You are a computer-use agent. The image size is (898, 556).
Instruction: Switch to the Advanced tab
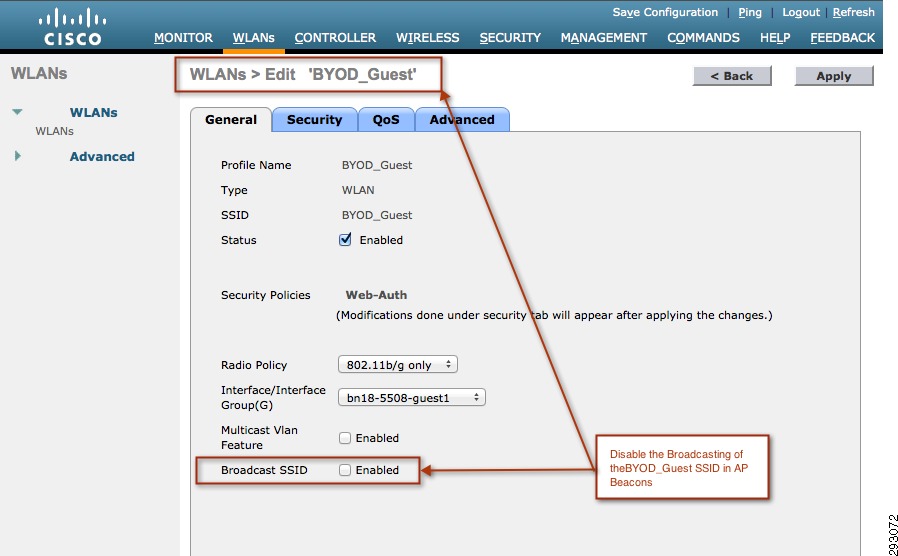(462, 120)
